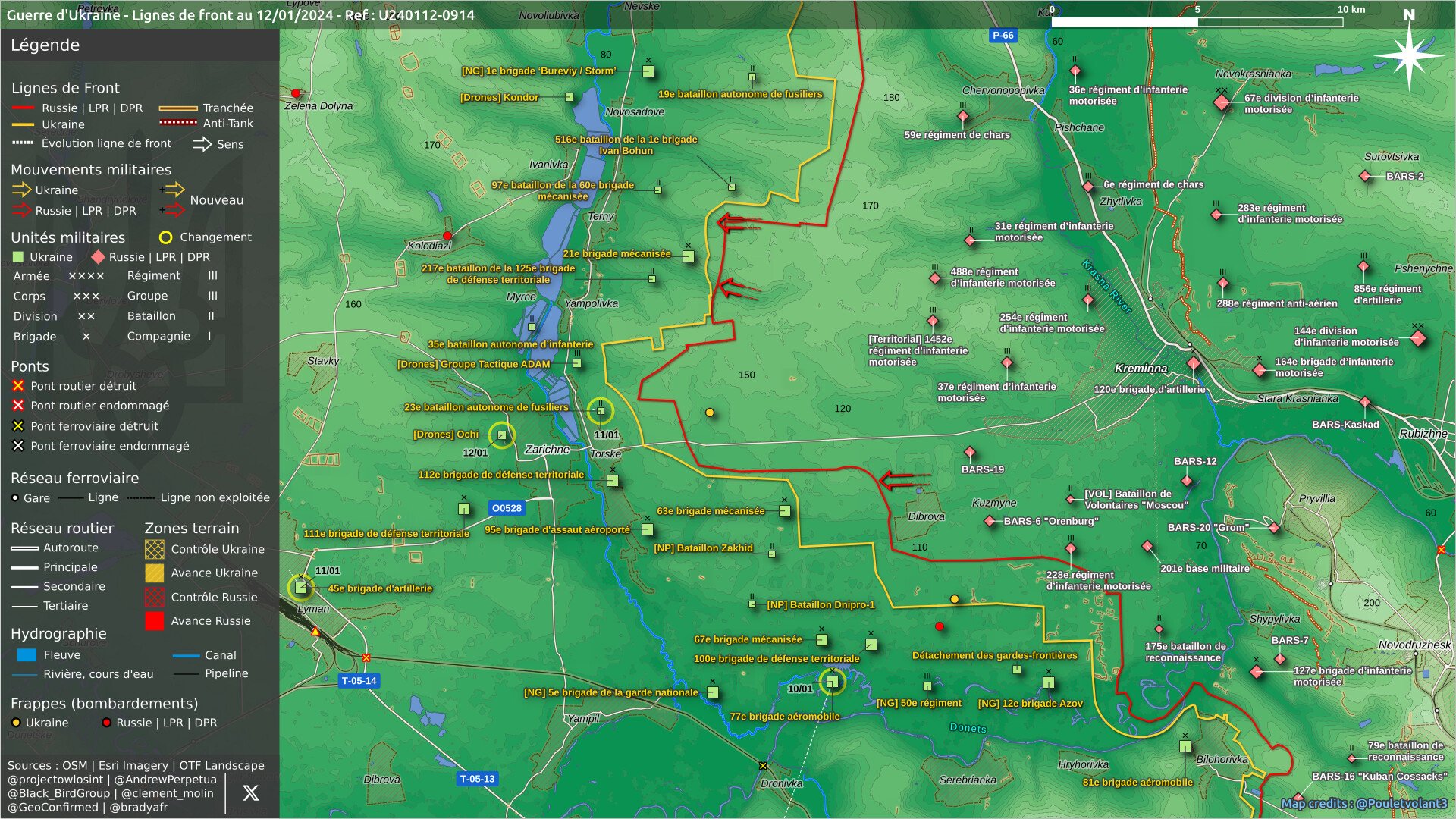Click the @clement_molin source handle
This screenshot has height=819, width=1456.
coord(168,793)
